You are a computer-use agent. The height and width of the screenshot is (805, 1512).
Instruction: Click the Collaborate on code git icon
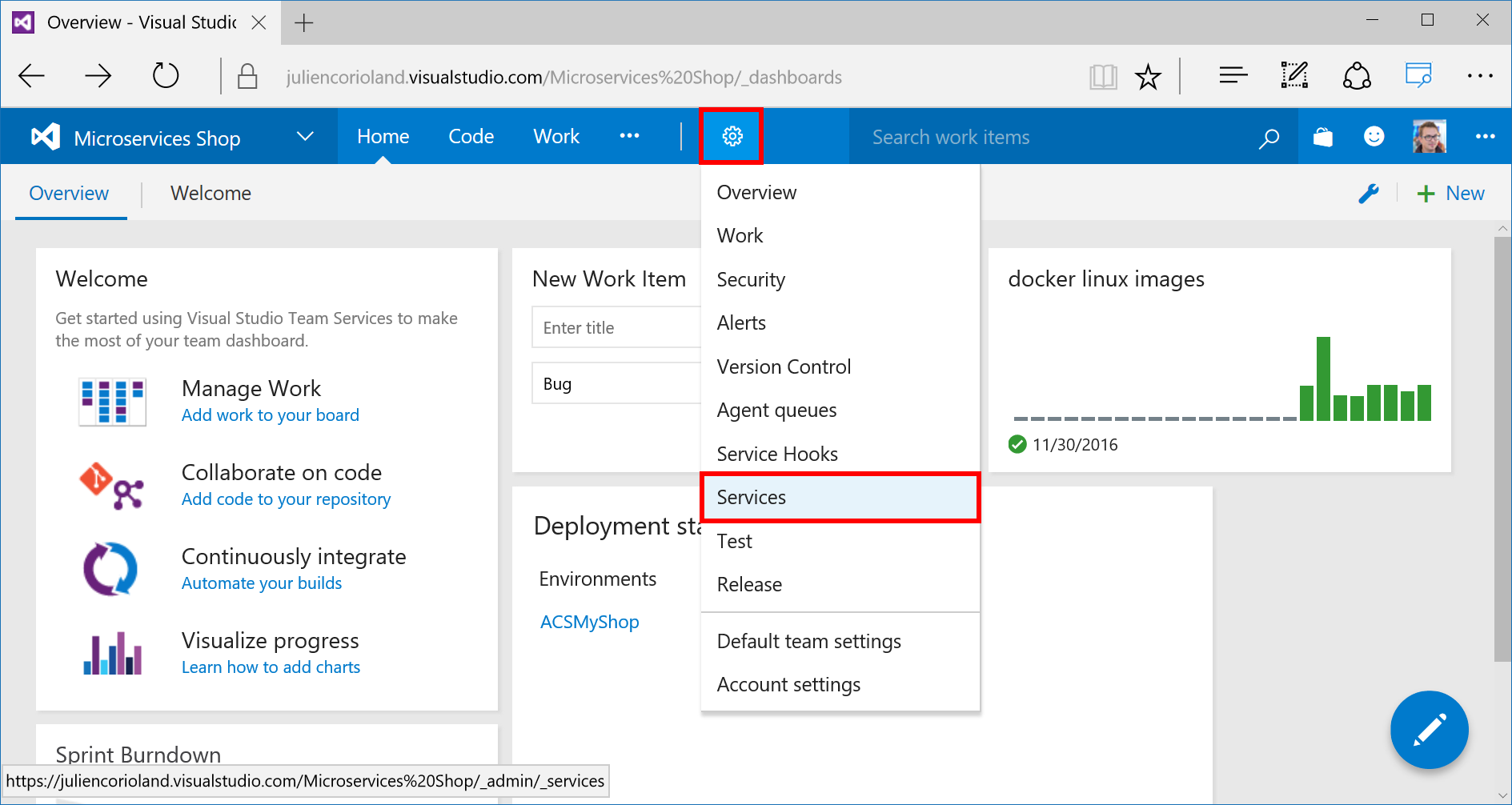(112, 485)
